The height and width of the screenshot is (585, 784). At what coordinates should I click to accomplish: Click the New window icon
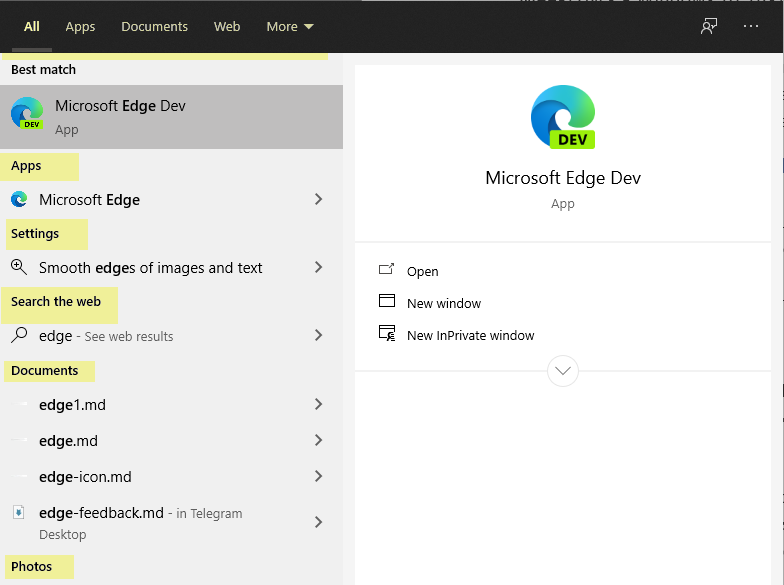[386, 300]
